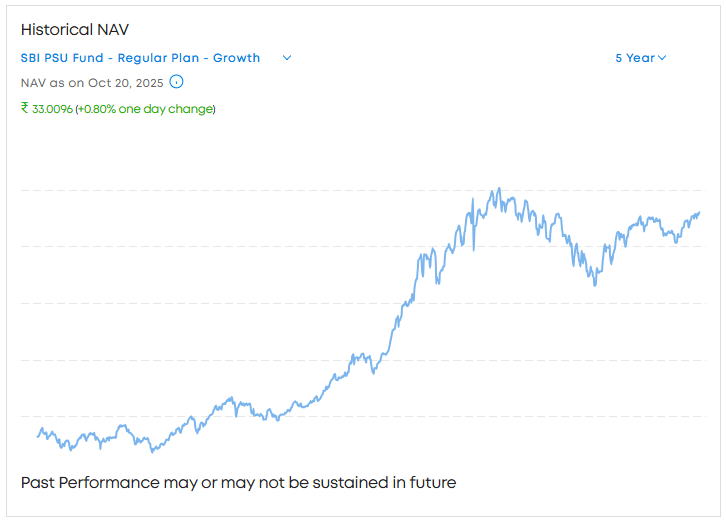Expand the fund selection chevron arrow
726x522 pixels.
coord(287,58)
